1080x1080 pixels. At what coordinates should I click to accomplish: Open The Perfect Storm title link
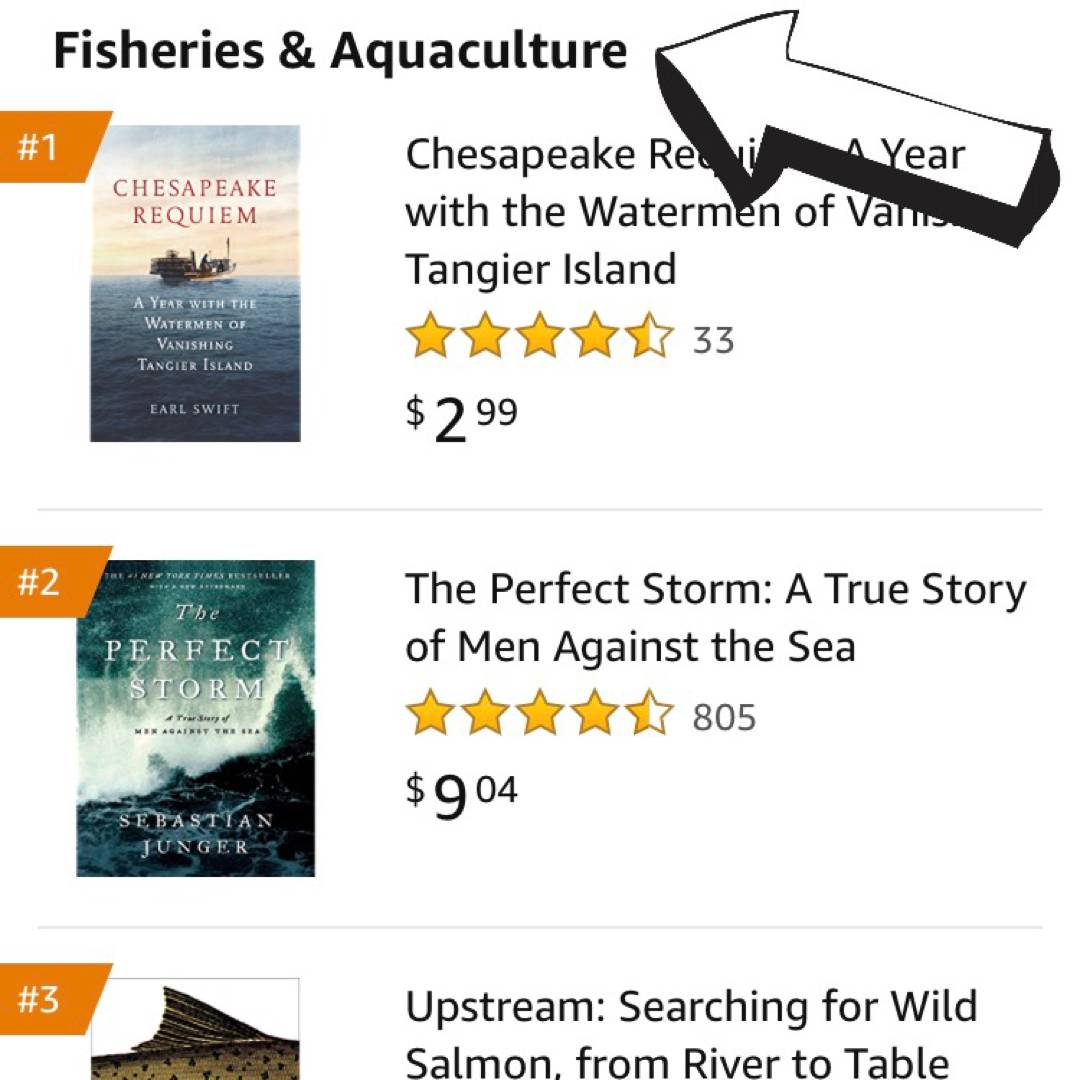coord(714,618)
